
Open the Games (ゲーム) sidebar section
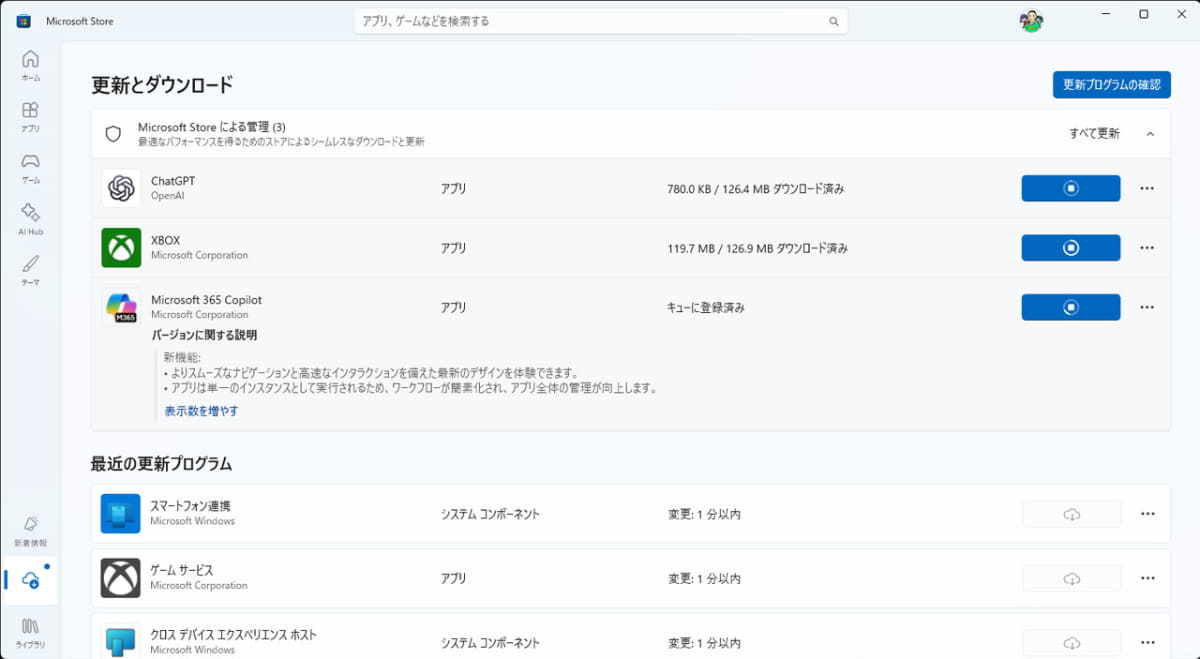(30, 167)
